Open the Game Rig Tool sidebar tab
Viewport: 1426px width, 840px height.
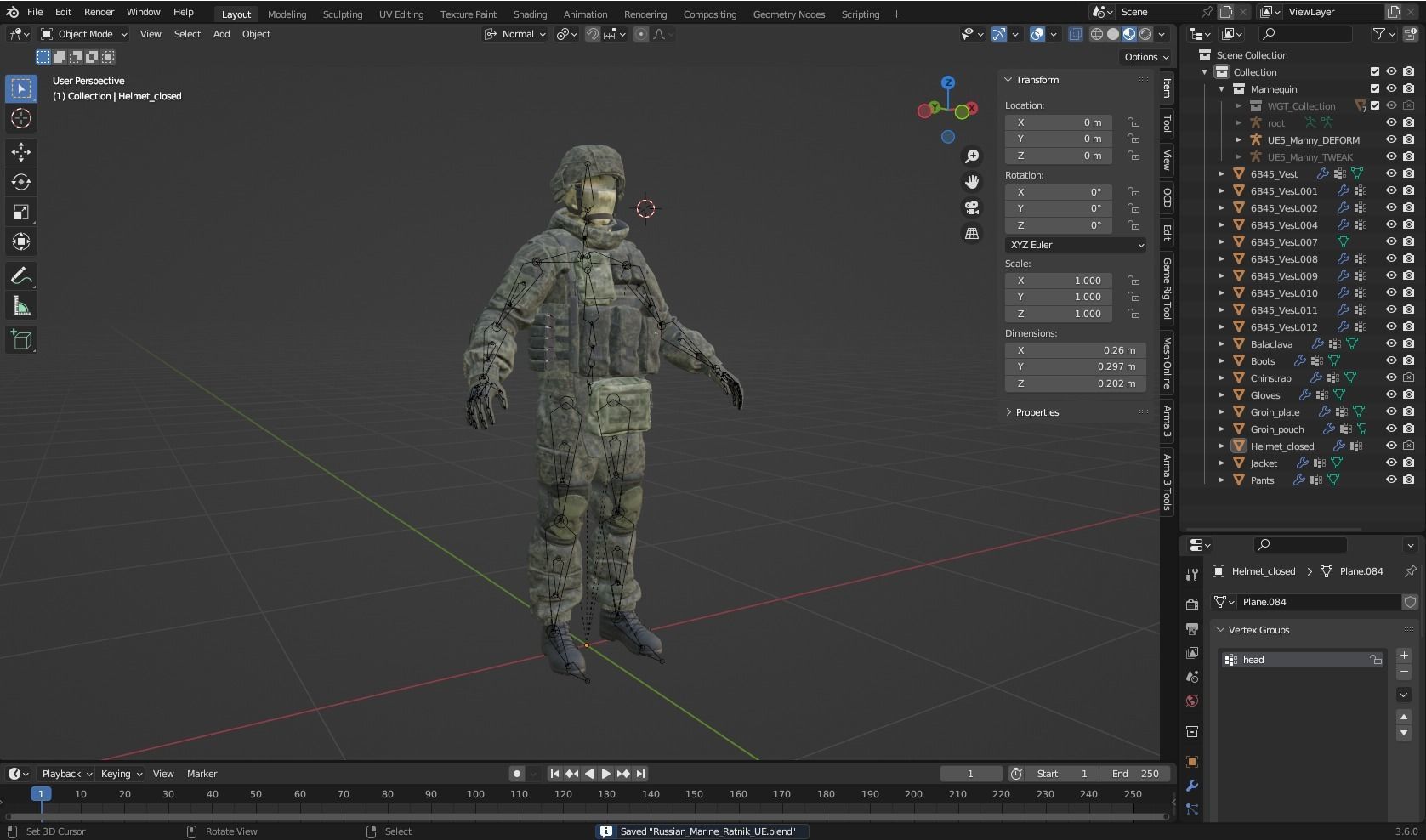pyautogui.click(x=1168, y=288)
